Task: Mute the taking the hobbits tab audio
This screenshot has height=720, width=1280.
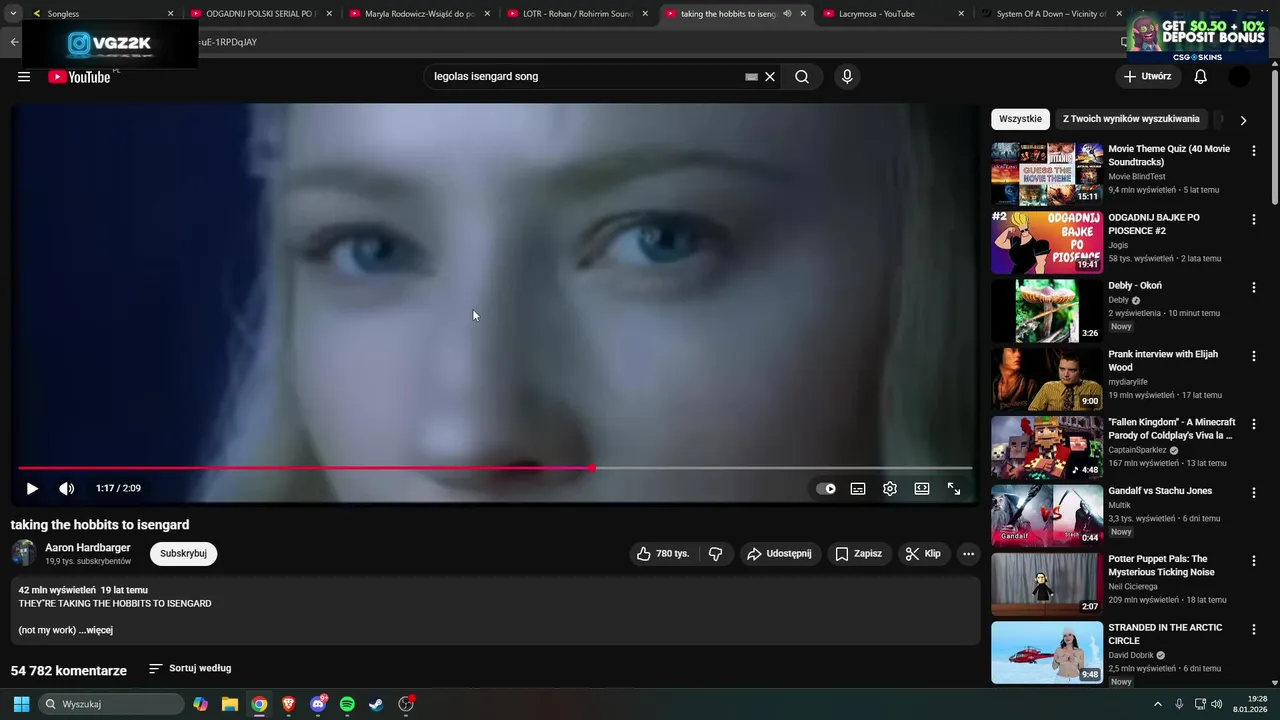Action: pyautogui.click(x=787, y=14)
